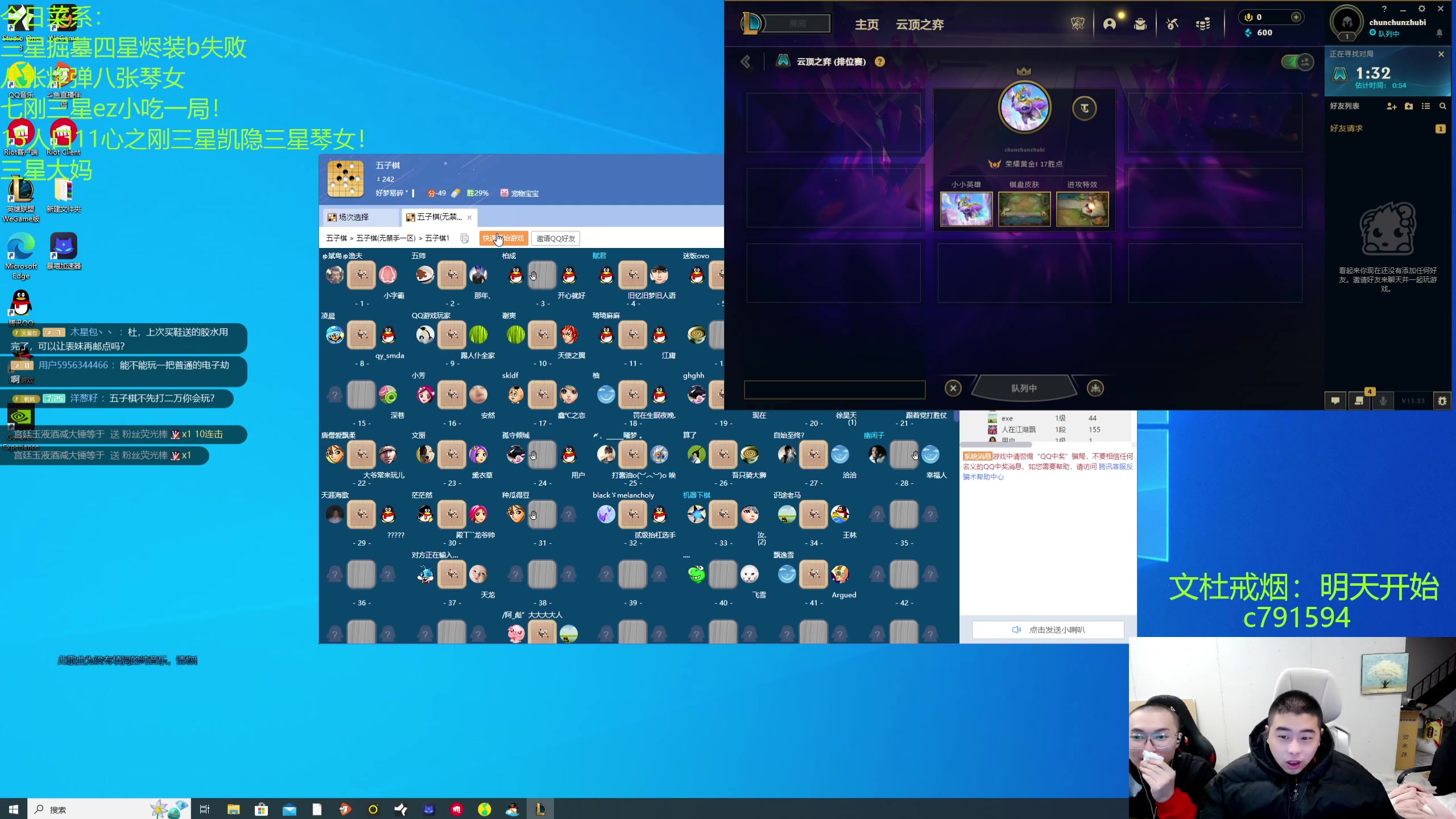Leave queue with the round X button
The image size is (1456, 819).
(953, 388)
